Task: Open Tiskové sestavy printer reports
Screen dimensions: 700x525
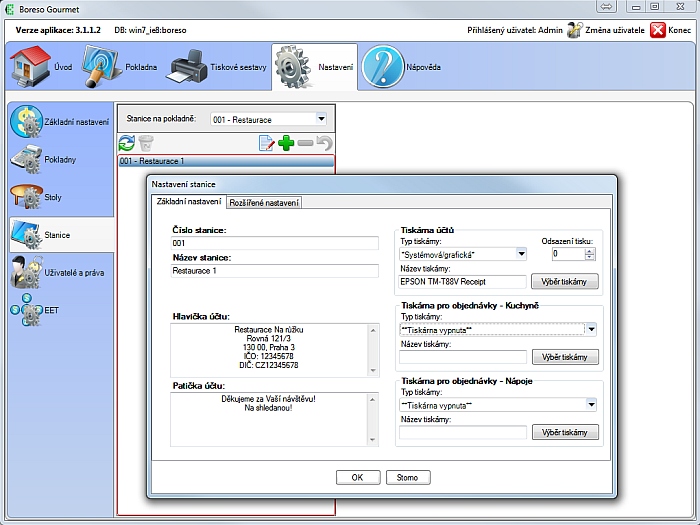Action: tap(212, 67)
